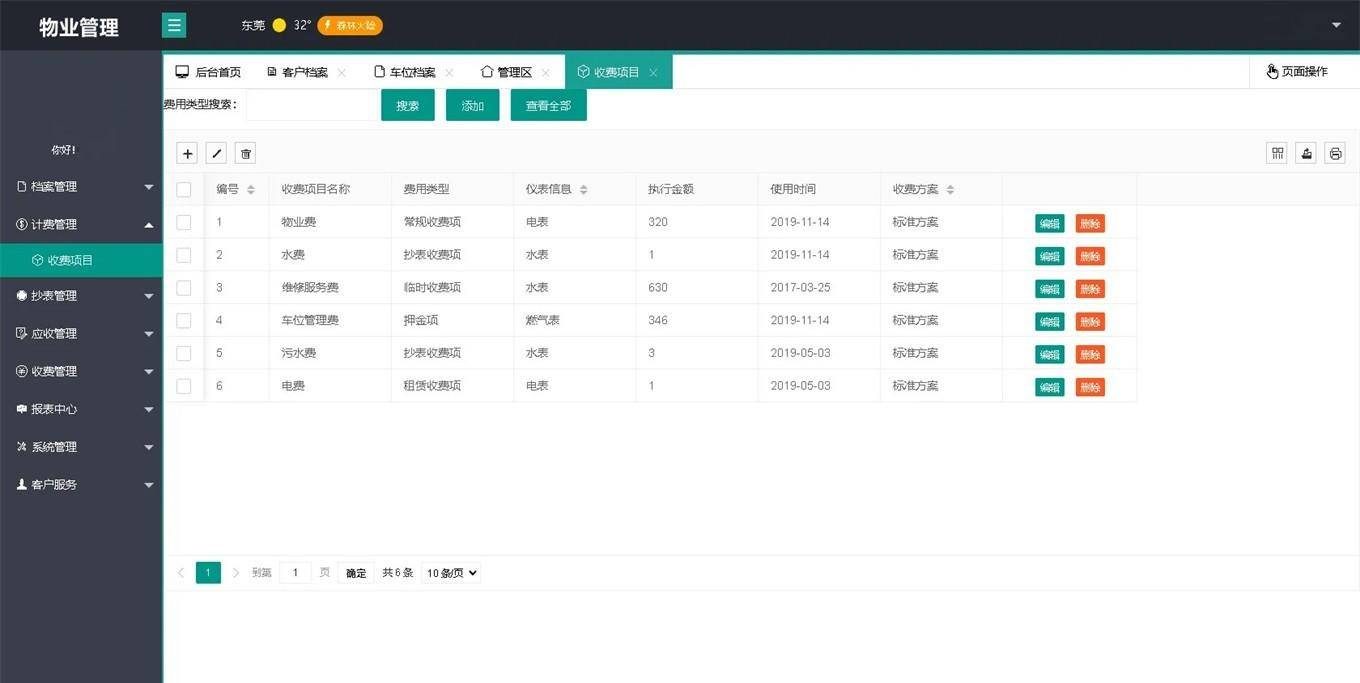This screenshot has width=1360, height=683.
Task: Toggle the sidebar hamburger menu icon
Action: [x=174, y=25]
